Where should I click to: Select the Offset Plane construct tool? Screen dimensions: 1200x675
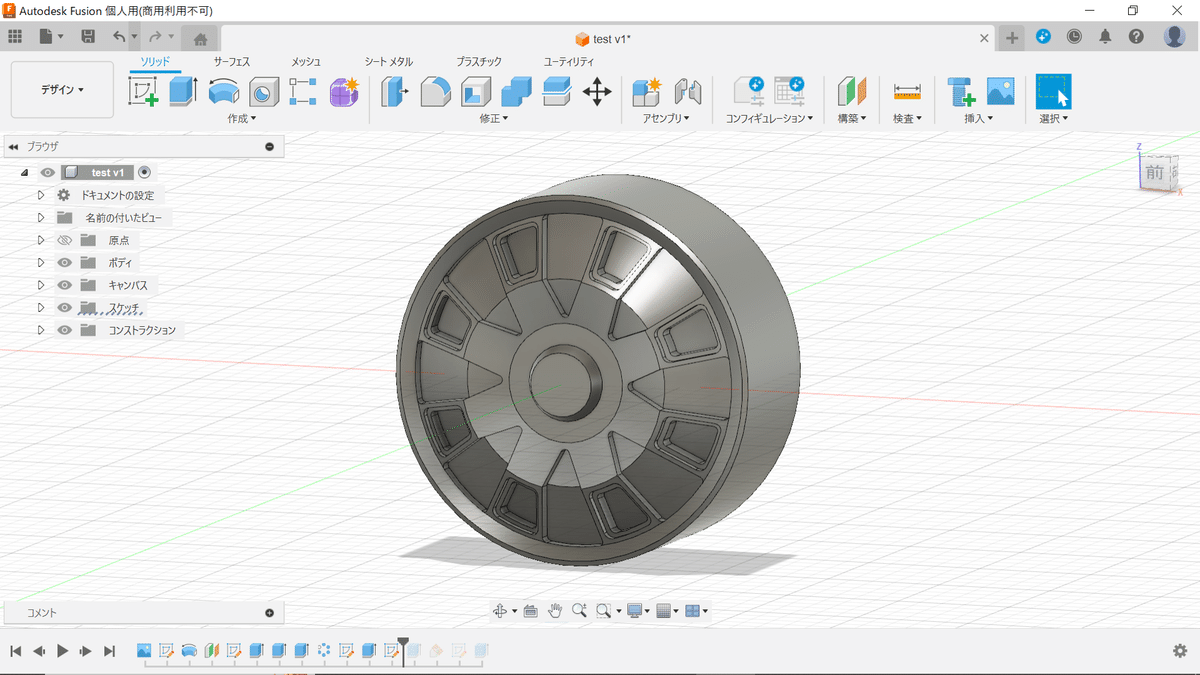pyautogui.click(x=851, y=92)
